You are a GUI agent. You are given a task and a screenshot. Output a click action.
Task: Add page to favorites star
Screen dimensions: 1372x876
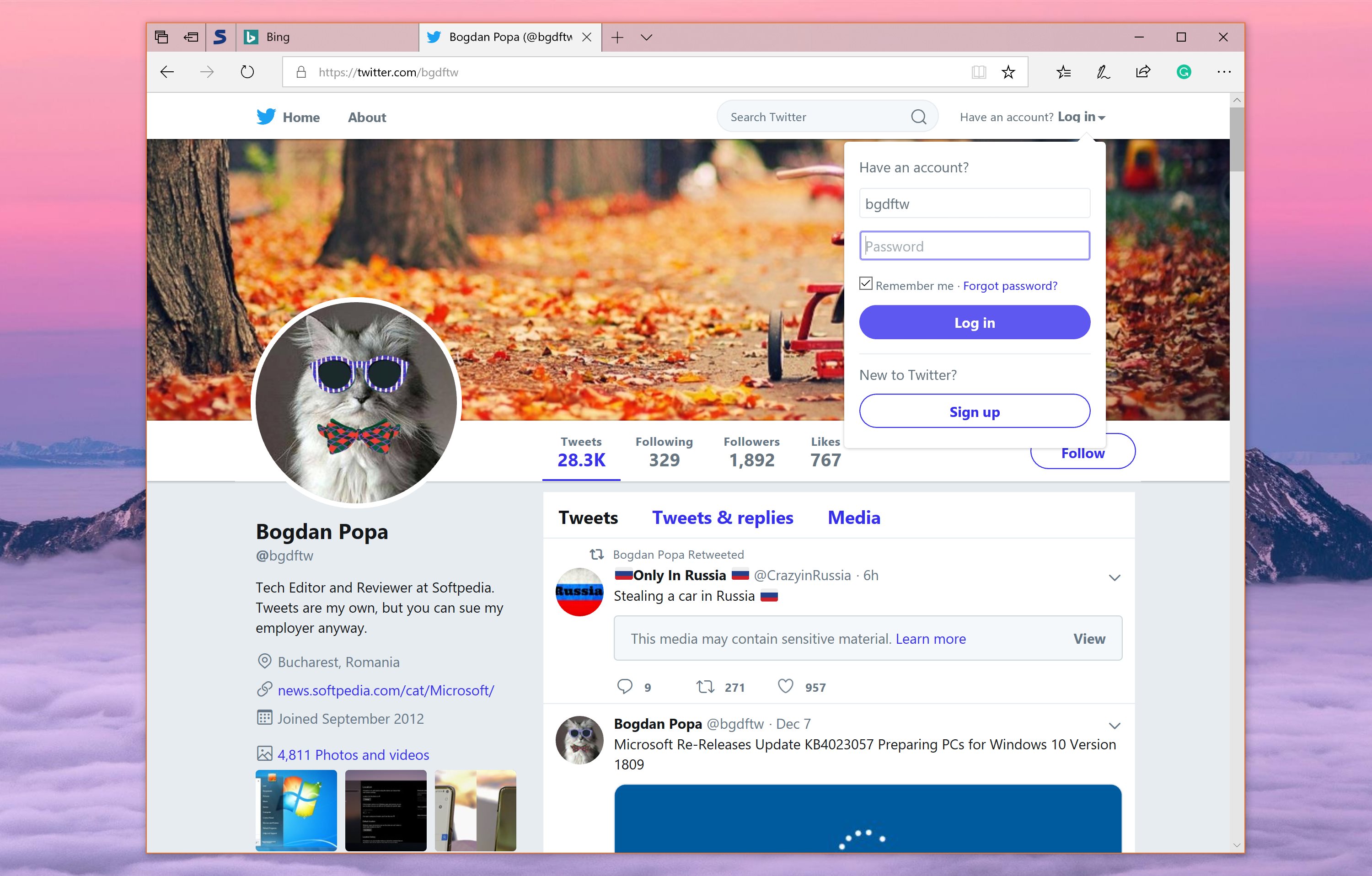pos(1008,72)
